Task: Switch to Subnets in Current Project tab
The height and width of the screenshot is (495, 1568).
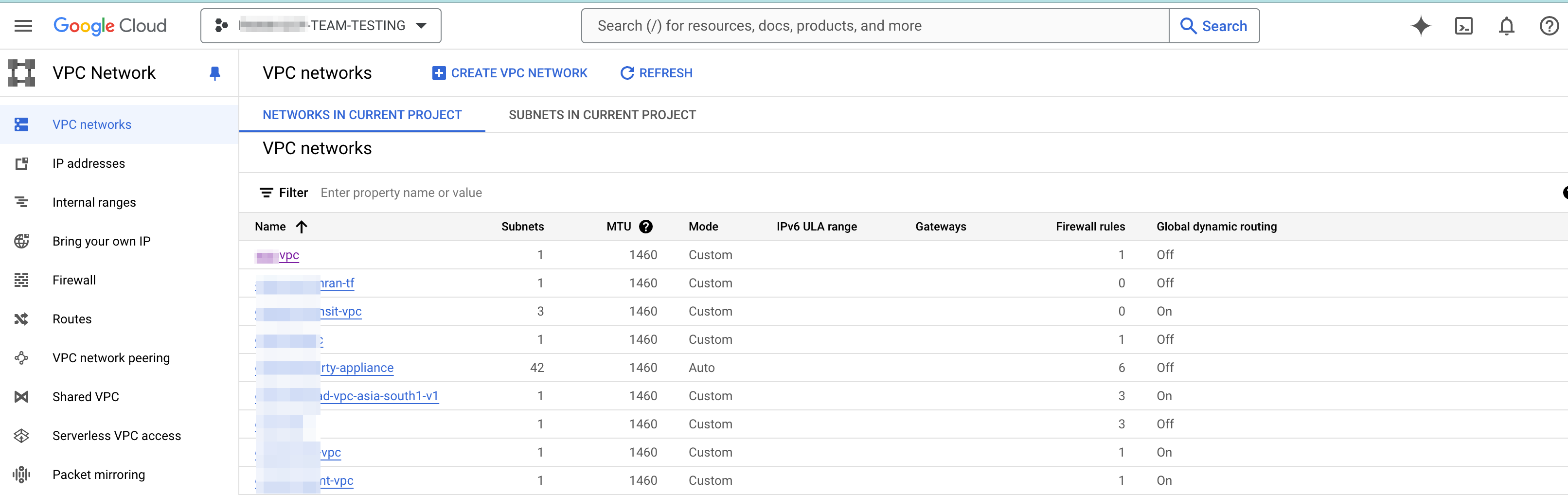Action: (x=602, y=115)
